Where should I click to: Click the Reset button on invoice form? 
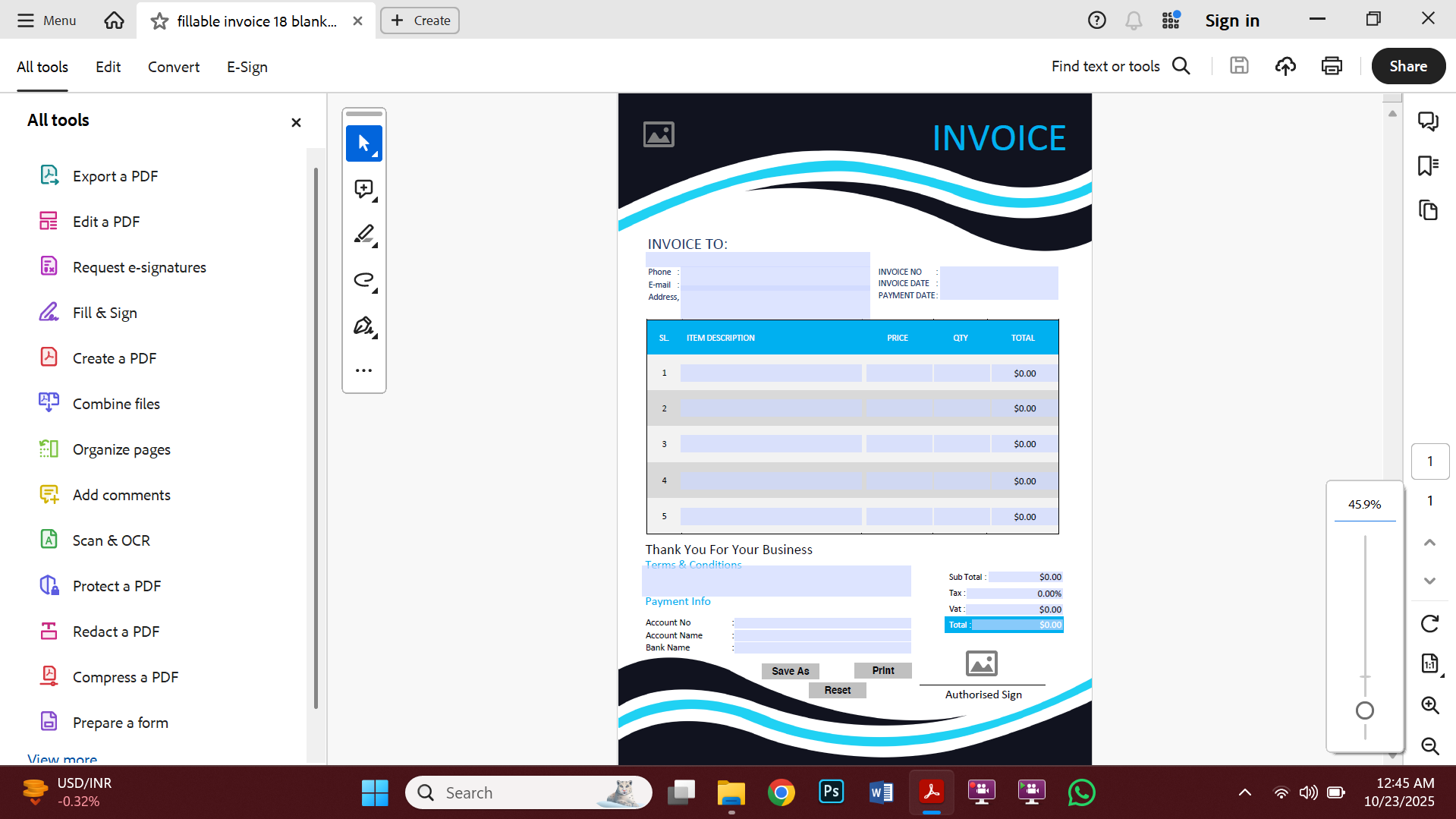pos(837,689)
